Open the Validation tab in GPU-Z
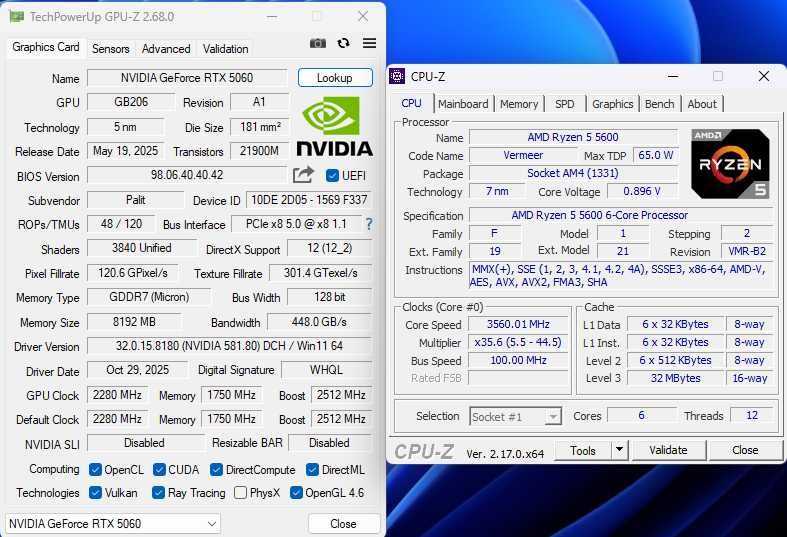The height and width of the screenshot is (537, 787). tap(225, 49)
